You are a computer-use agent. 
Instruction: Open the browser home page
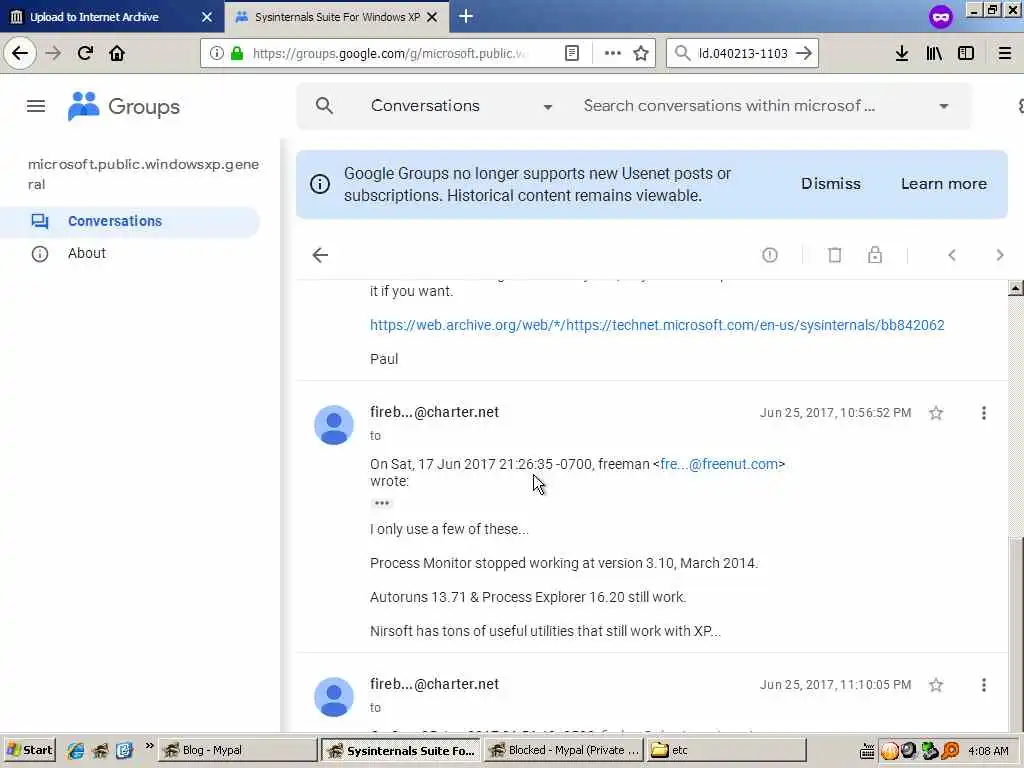(117, 53)
